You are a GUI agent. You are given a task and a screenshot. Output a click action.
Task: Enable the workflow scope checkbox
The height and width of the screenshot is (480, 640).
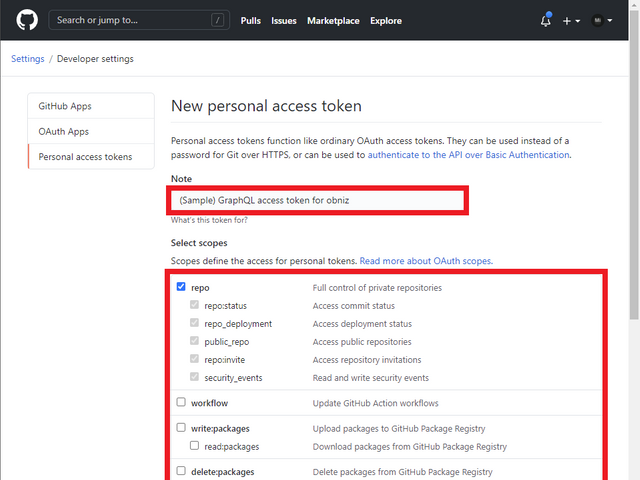tap(181, 402)
